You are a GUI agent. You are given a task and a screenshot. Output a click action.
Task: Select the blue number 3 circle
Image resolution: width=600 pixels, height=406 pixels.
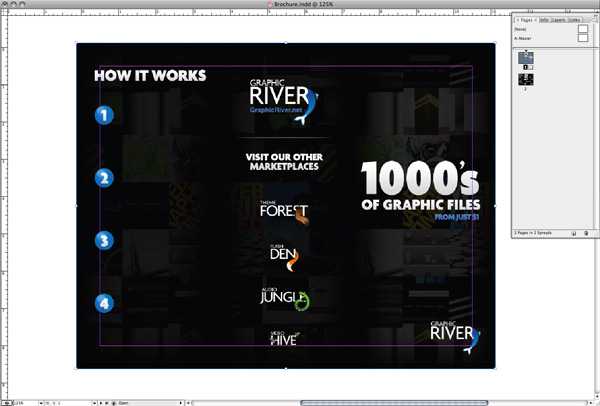tap(104, 241)
